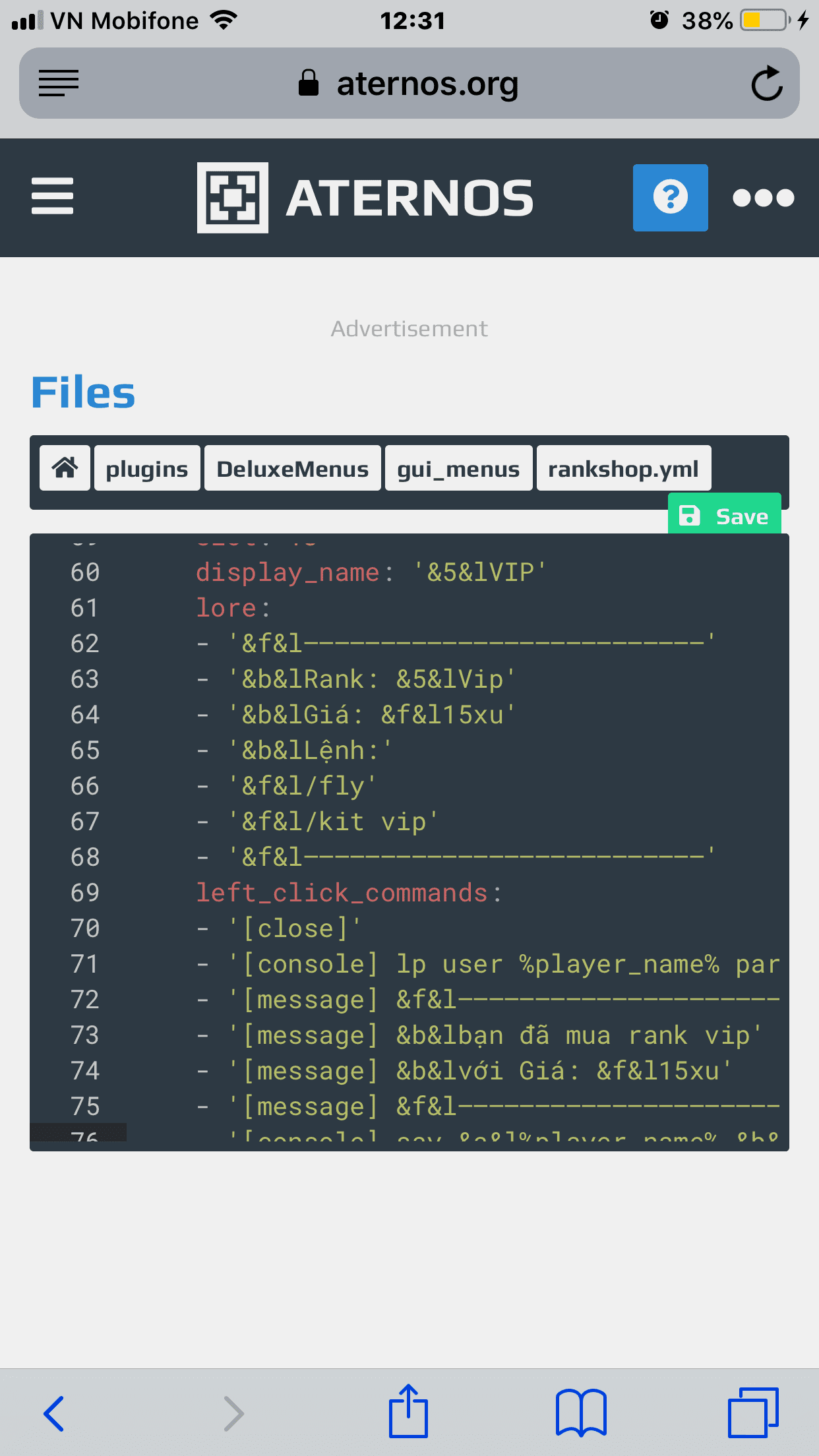Go to files home directory icon
This screenshot has height=1456, width=819.
[x=65, y=468]
